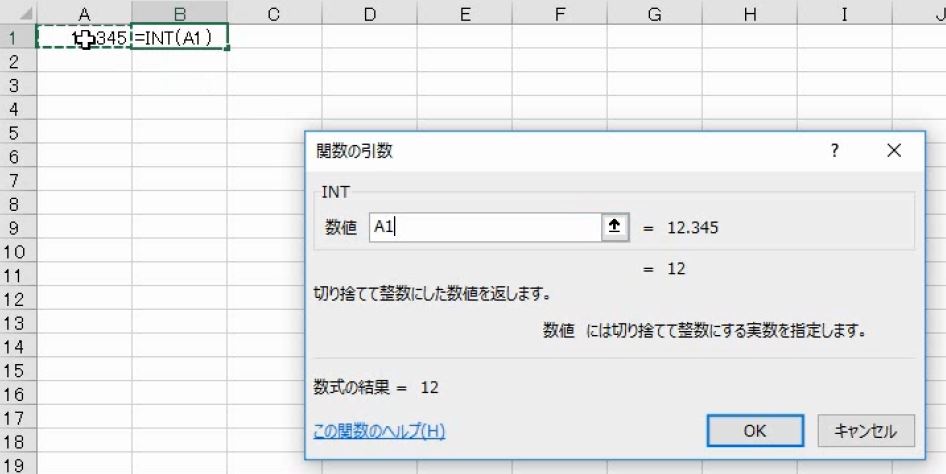Click the collapse dialog arrow icon beside 数値 field

[615, 227]
